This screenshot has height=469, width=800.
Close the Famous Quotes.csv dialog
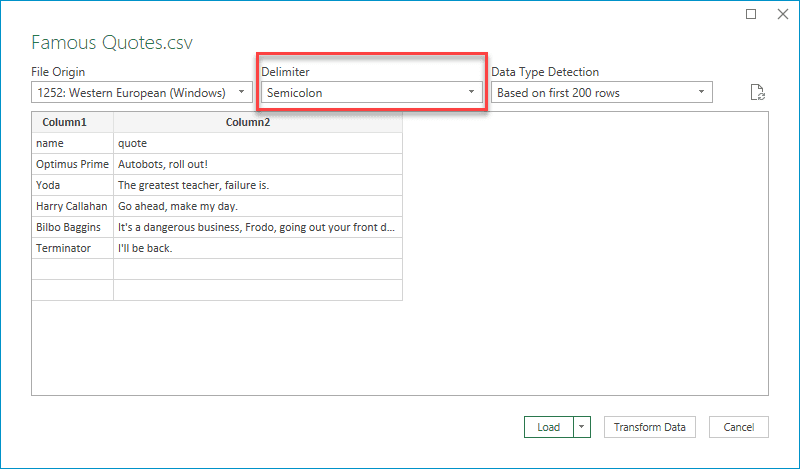click(783, 14)
